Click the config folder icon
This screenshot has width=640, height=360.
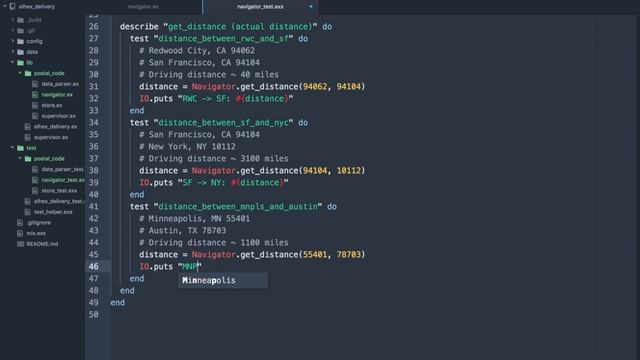click(20, 41)
